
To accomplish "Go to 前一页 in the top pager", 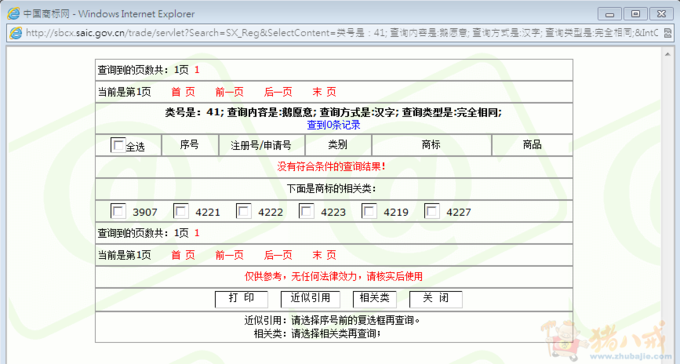I will point(229,92).
